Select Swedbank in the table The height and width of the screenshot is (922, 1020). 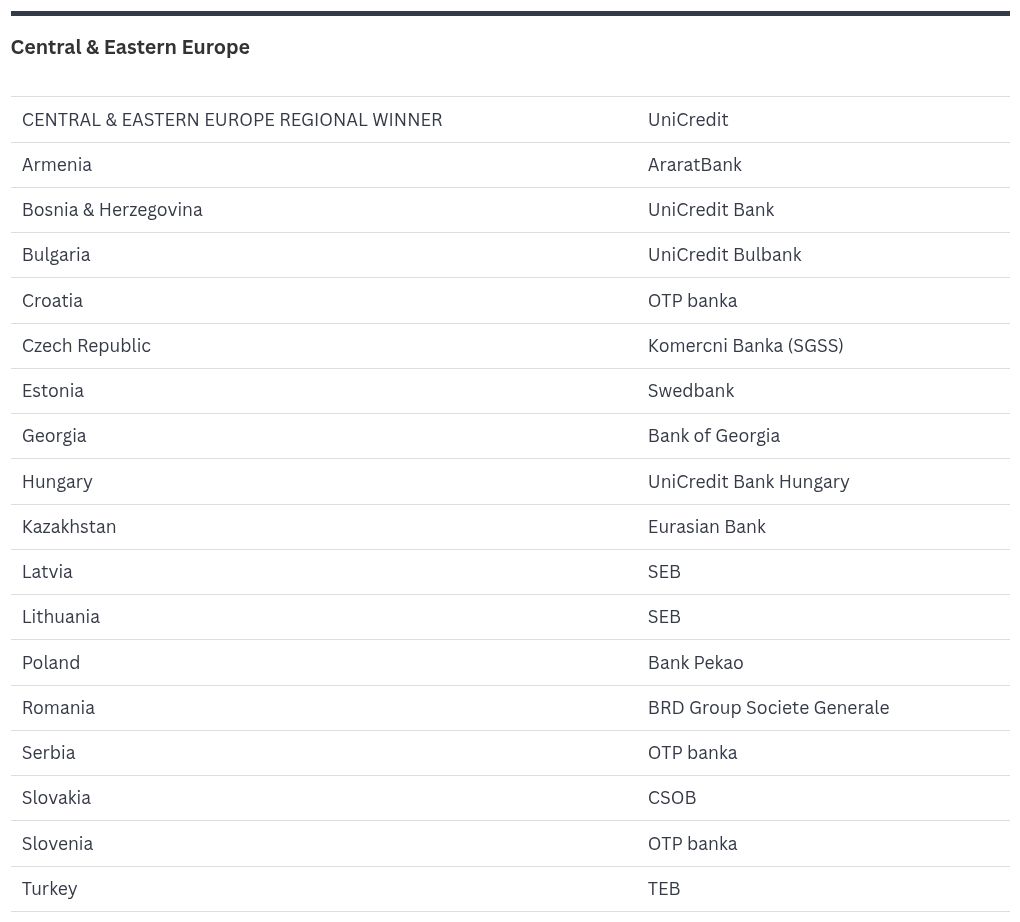point(691,390)
